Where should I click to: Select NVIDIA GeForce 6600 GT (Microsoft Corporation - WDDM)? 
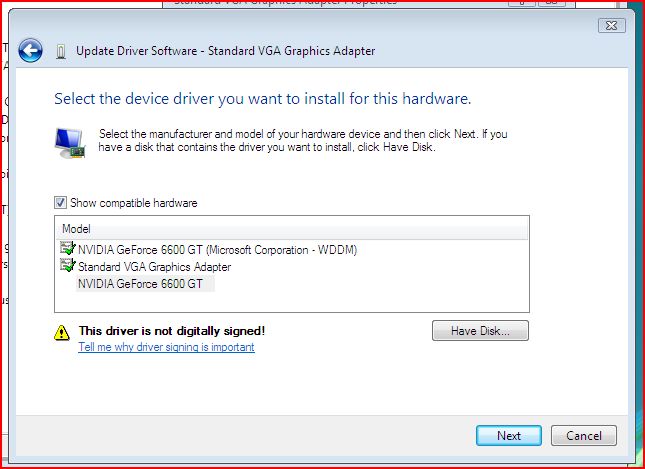[217, 250]
